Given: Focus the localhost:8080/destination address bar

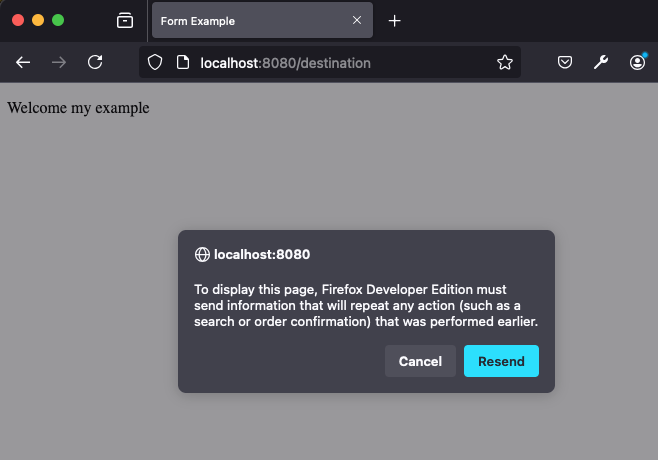Looking at the screenshot, I should coord(330,62).
